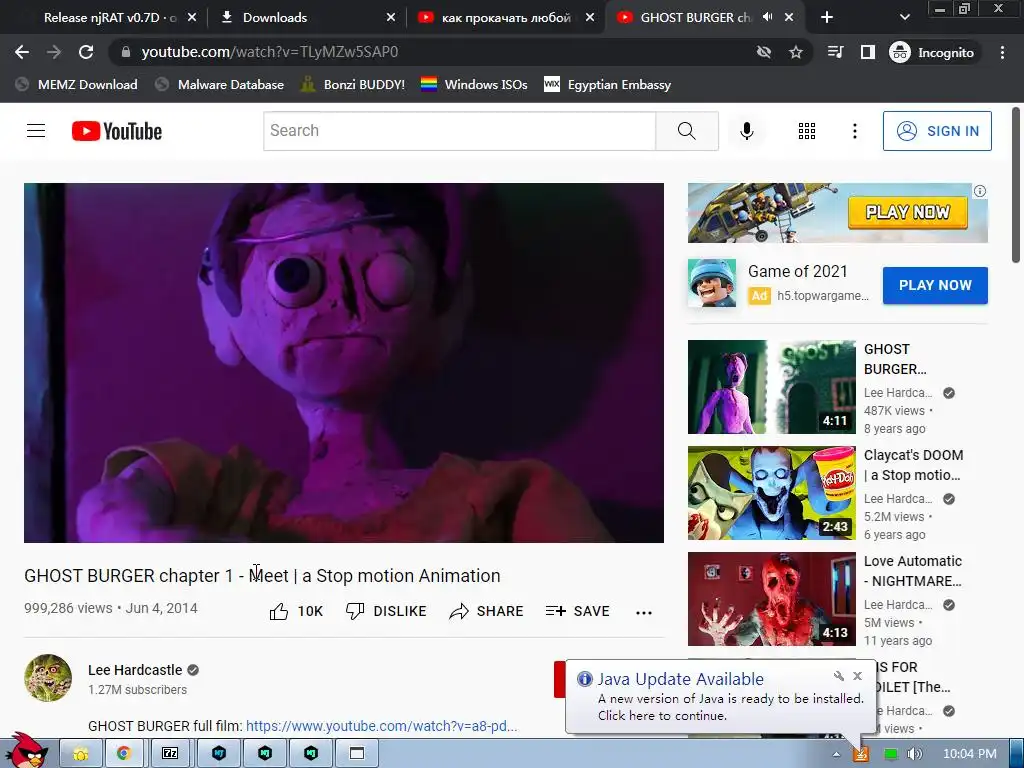The height and width of the screenshot is (768, 1024).
Task: Switch to the Release njRAT v0.7D tab
Action: 111,18
